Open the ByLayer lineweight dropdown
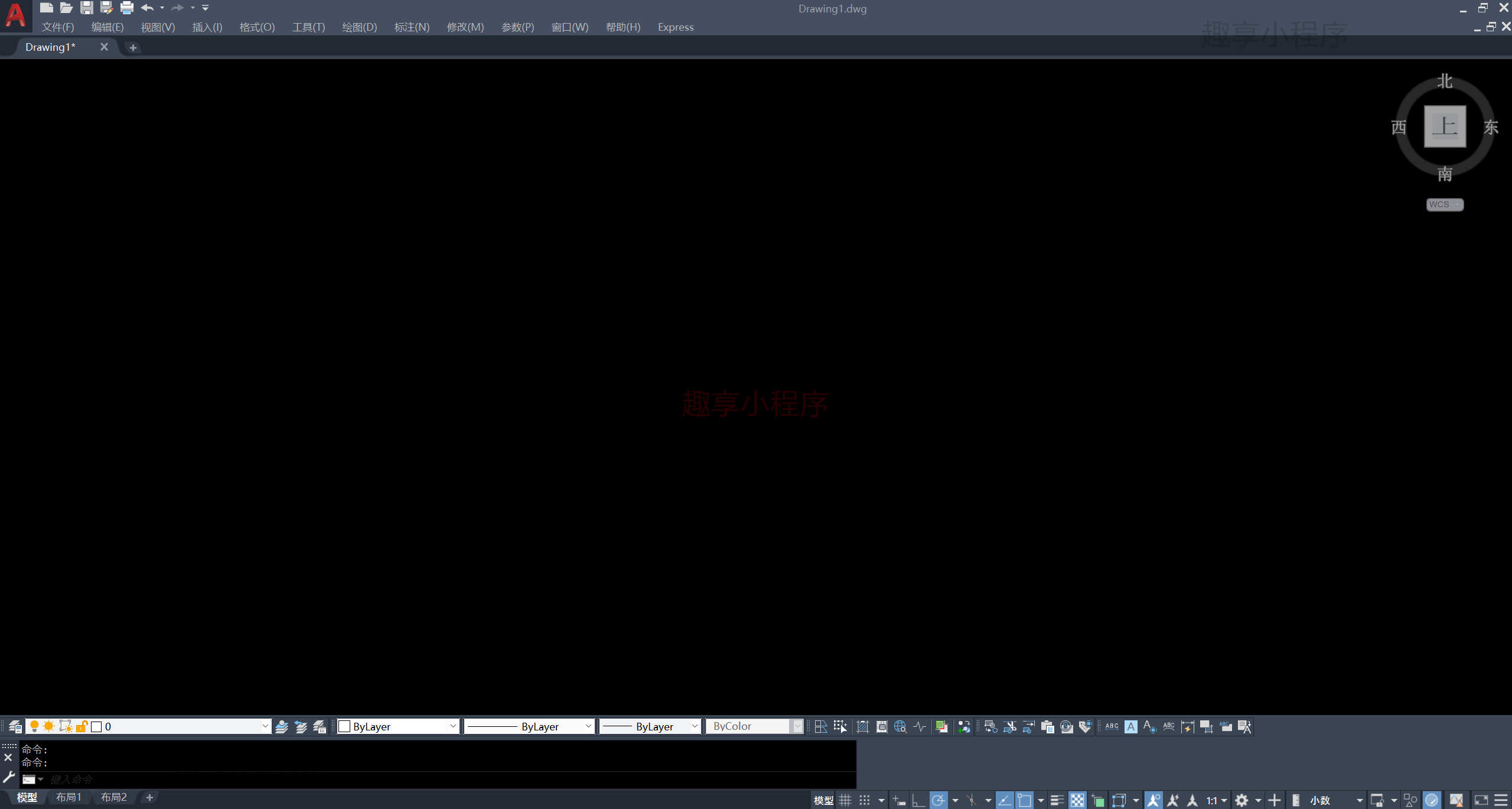This screenshot has width=1512, height=809. tap(695, 726)
